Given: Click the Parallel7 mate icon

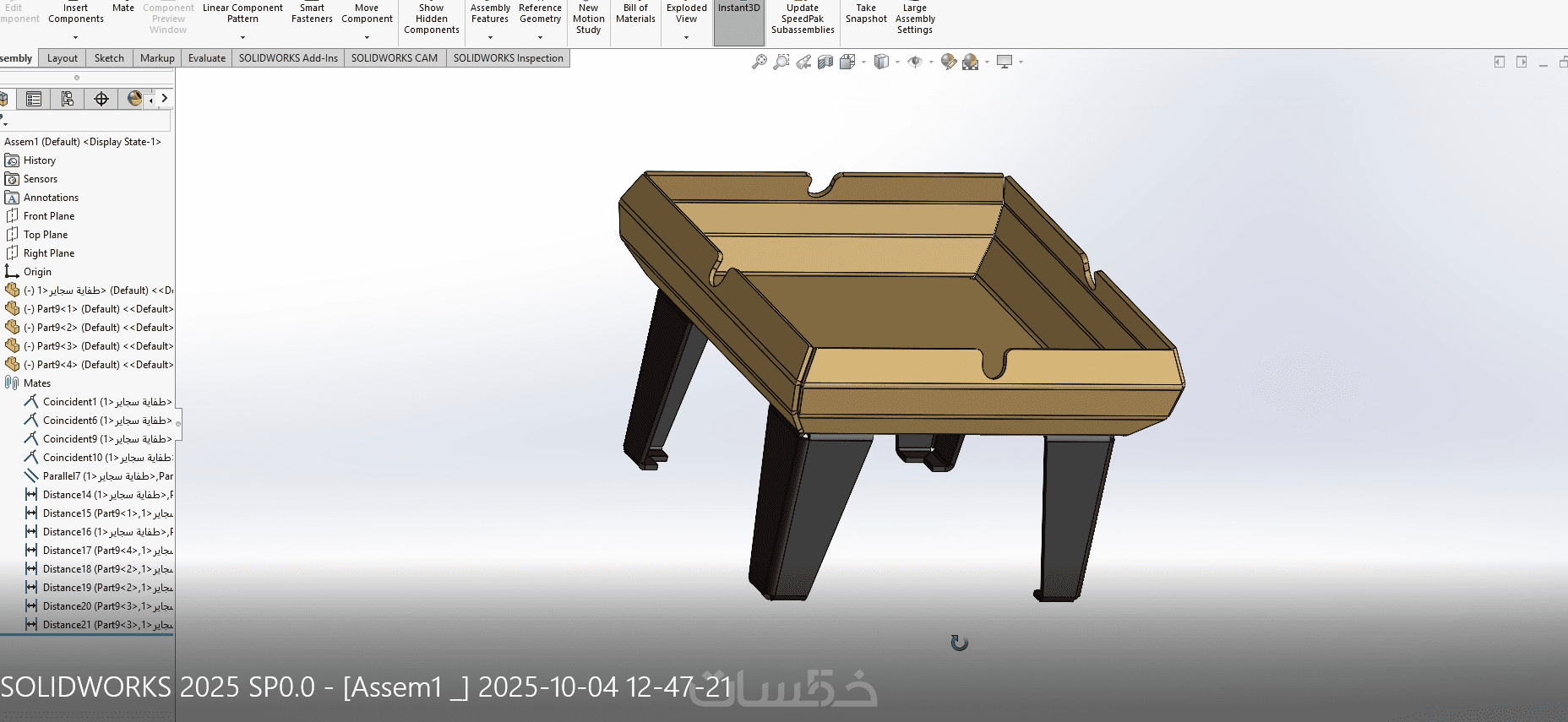Looking at the screenshot, I should click(x=31, y=476).
